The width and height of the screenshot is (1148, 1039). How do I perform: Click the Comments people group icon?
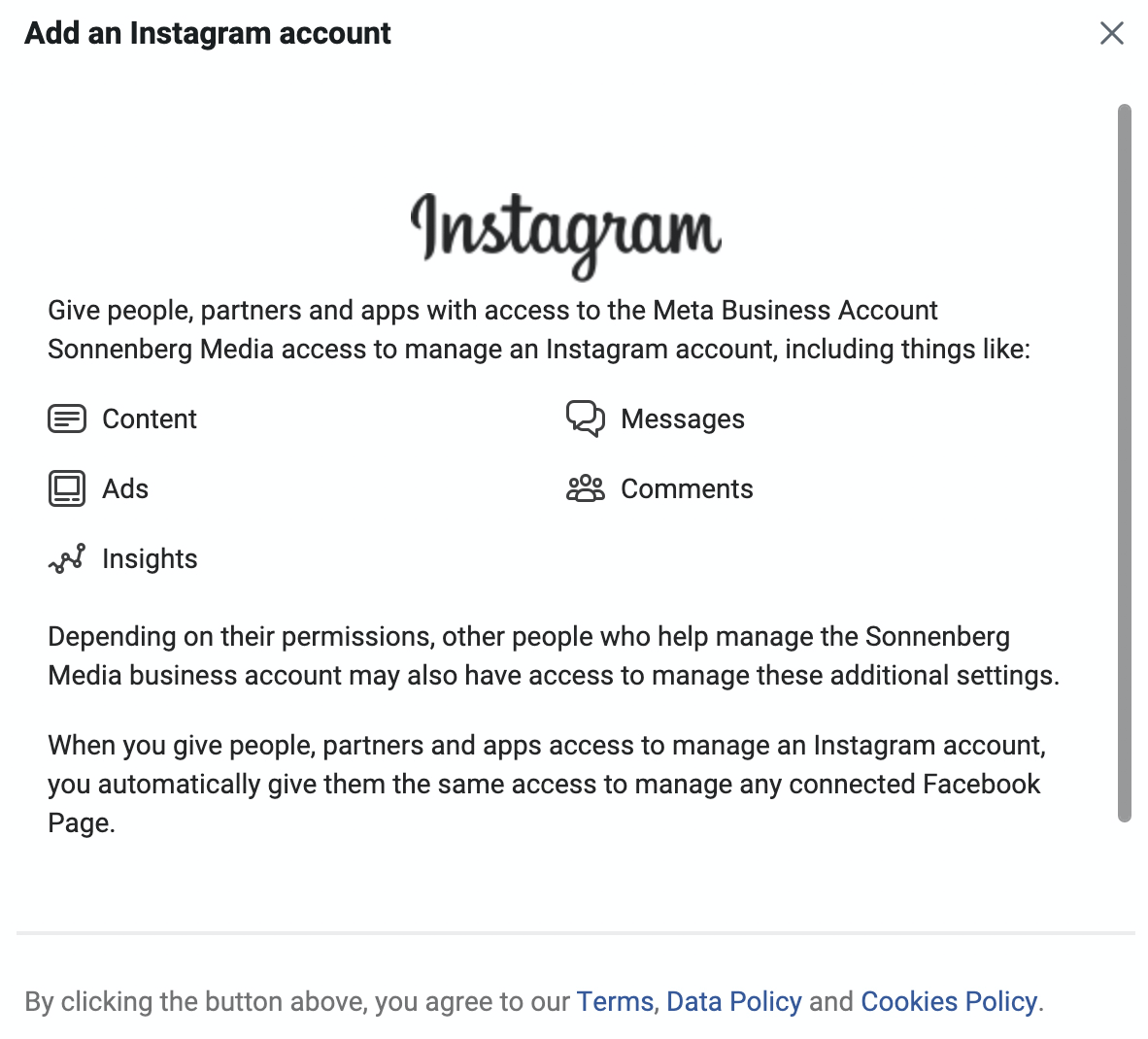tap(586, 488)
